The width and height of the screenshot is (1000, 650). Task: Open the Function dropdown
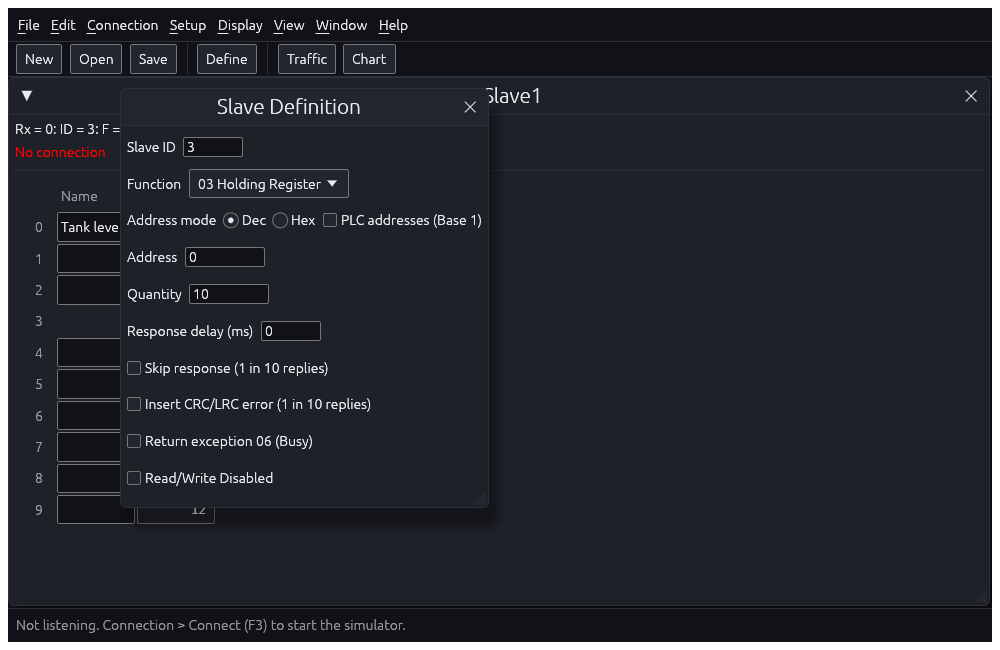click(x=268, y=184)
